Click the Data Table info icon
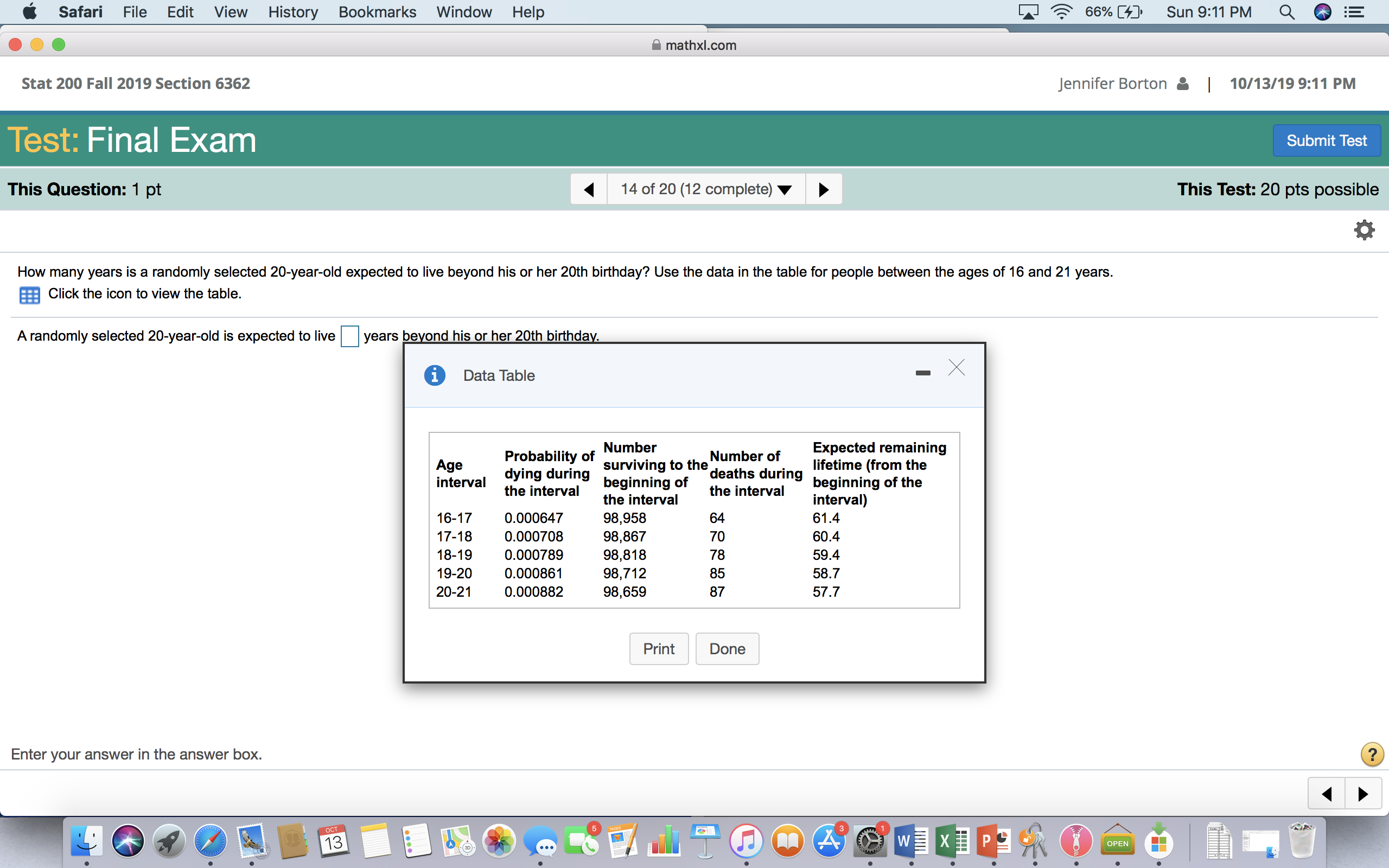Image resolution: width=1389 pixels, height=868 pixels. pos(435,375)
